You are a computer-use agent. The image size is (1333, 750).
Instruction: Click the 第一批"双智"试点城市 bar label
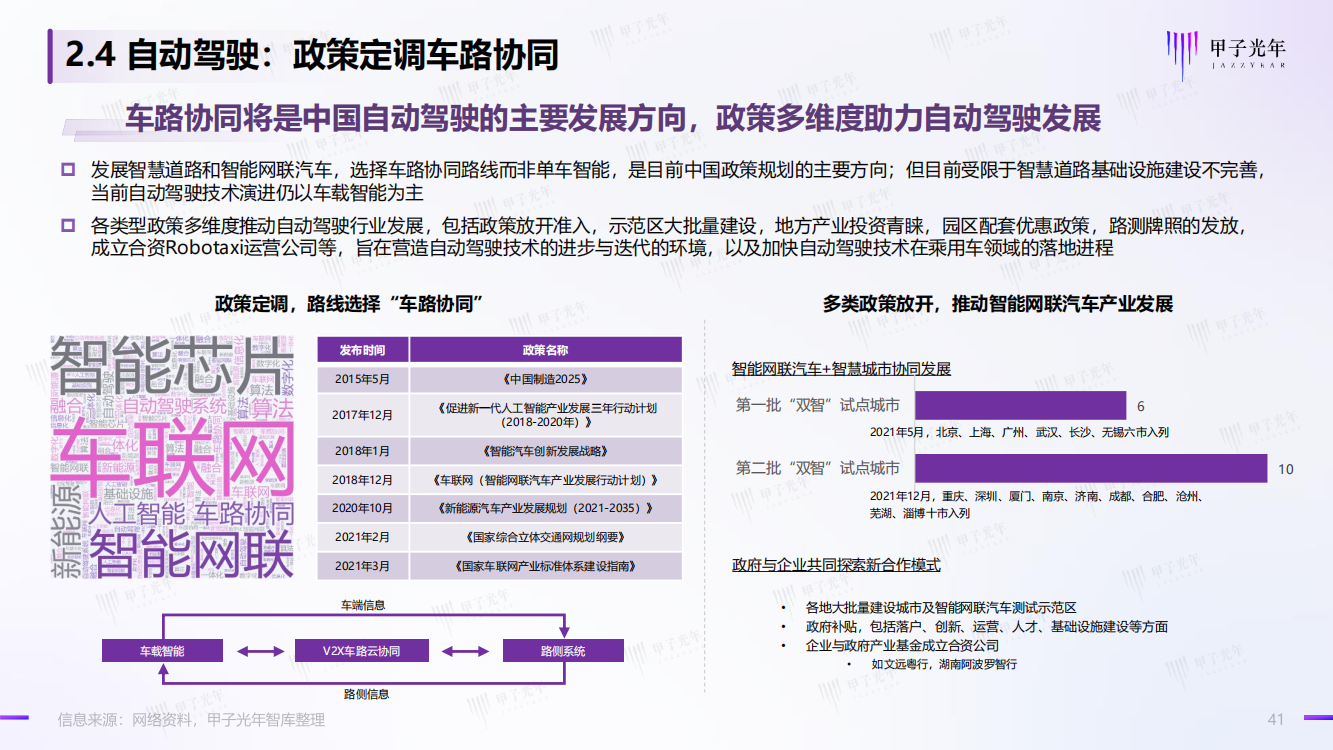(x=818, y=406)
